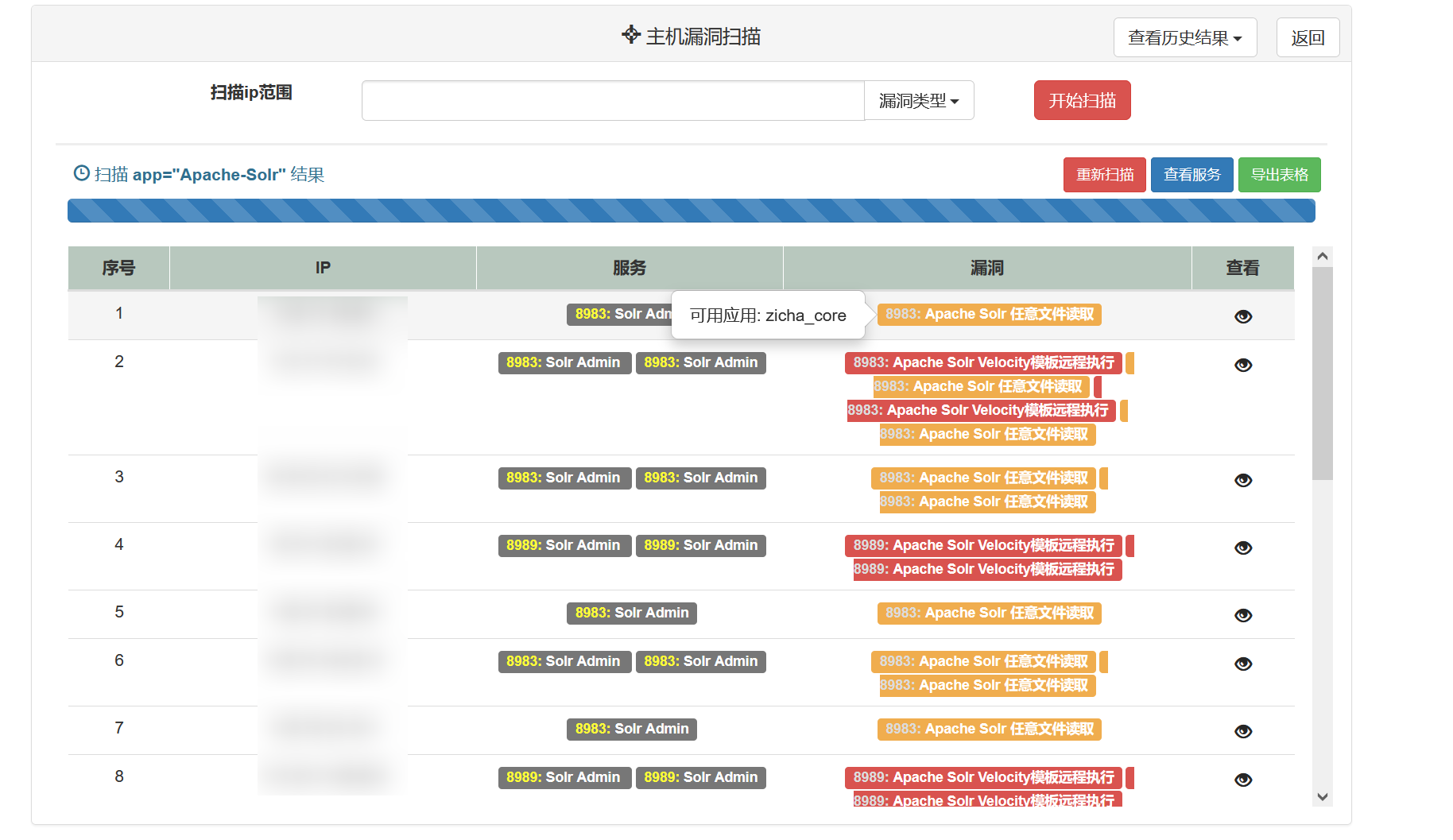Click first 8983: Solr Admin tag in row 3
The image size is (1453, 840).
click(564, 478)
